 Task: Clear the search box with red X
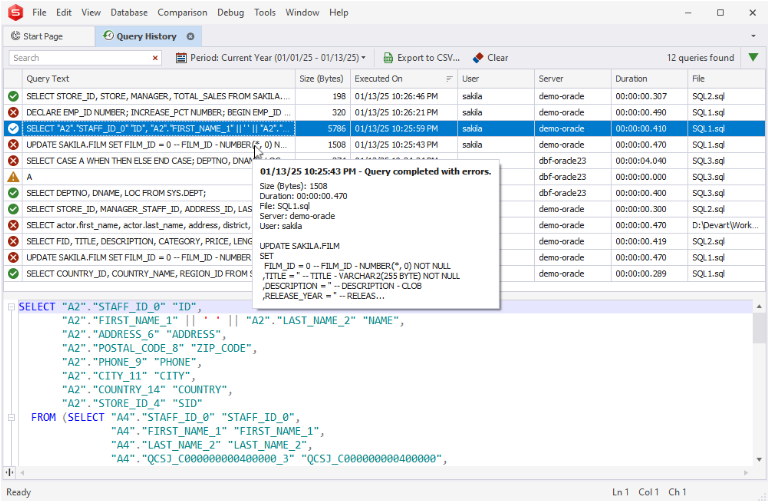(x=156, y=58)
